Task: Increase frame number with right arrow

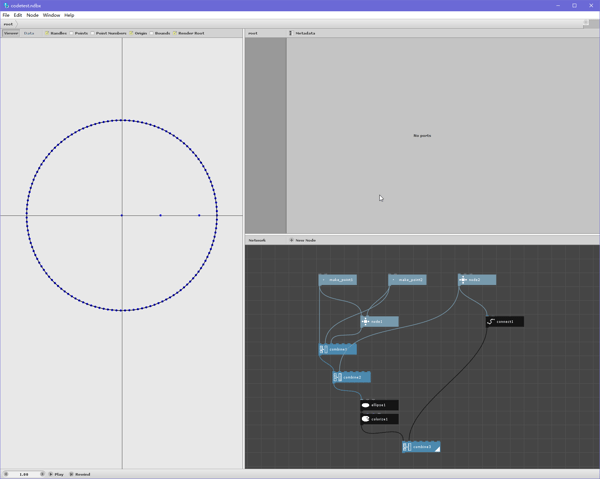Action: (42, 474)
